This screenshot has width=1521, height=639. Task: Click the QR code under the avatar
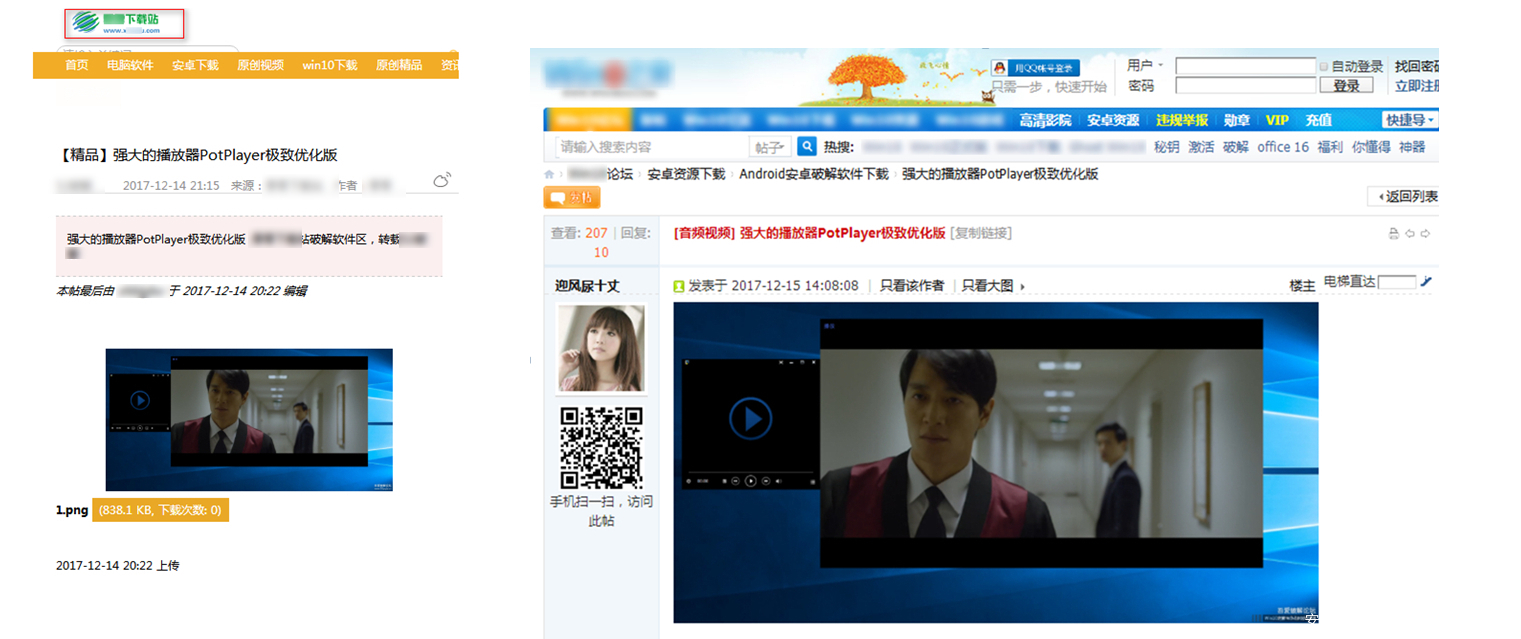601,447
